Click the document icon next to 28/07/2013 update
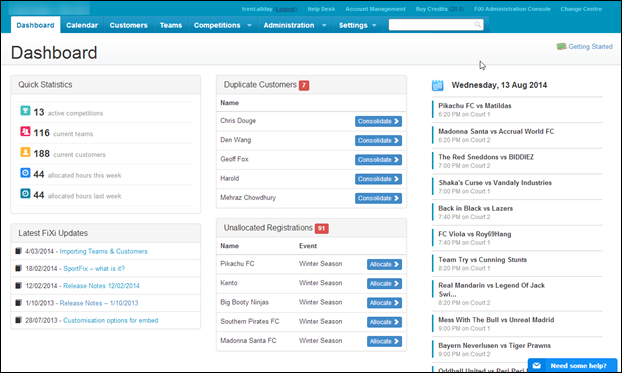The width and height of the screenshot is (622, 373). point(18,320)
